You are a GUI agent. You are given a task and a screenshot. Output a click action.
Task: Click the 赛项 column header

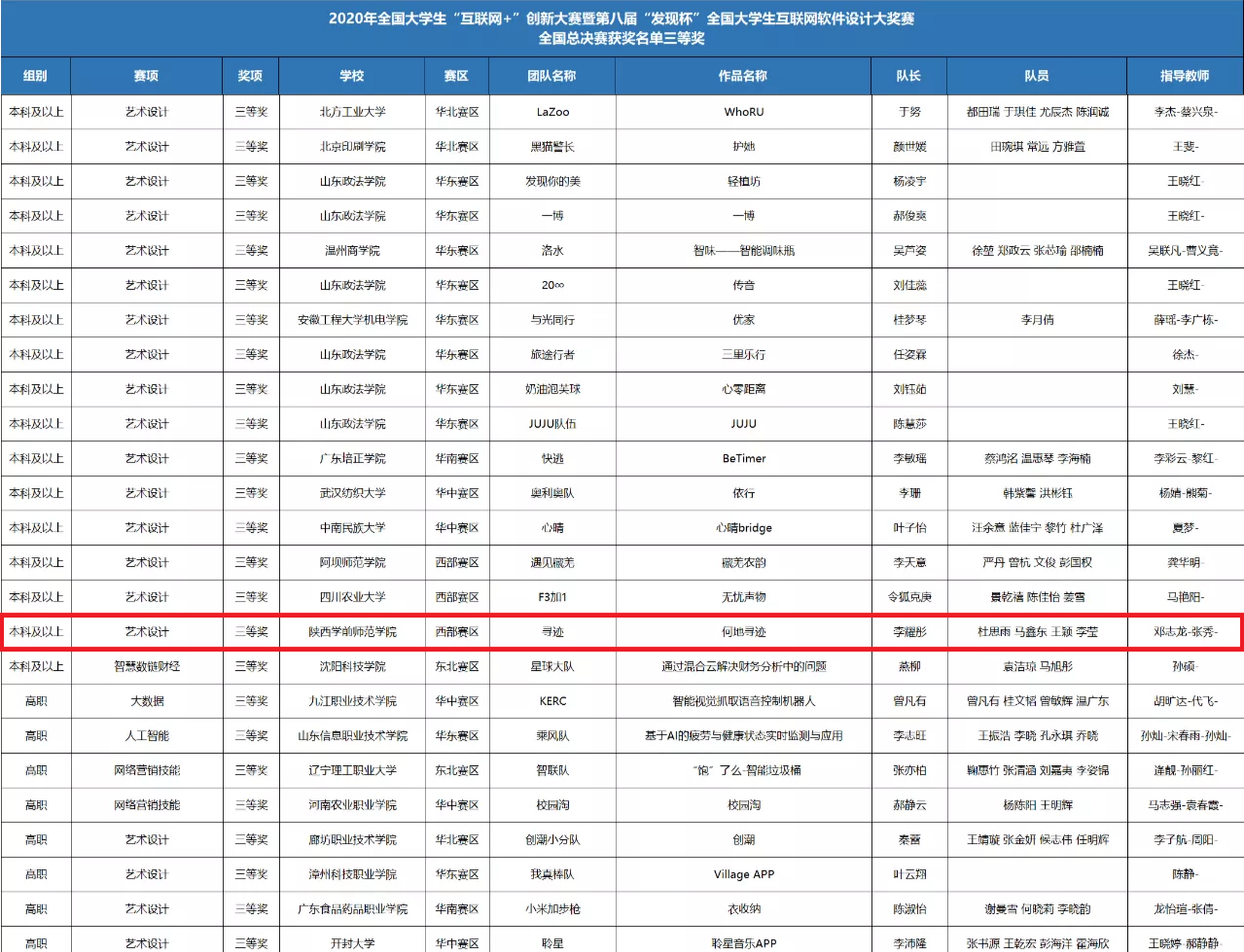(x=146, y=76)
